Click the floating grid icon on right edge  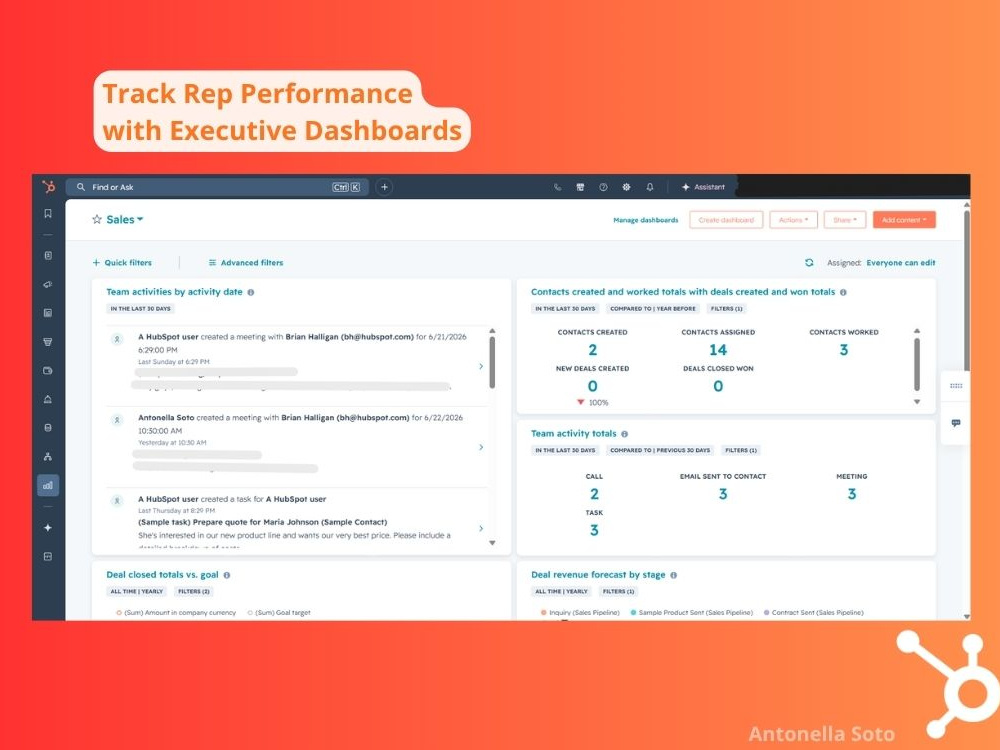coord(956,386)
